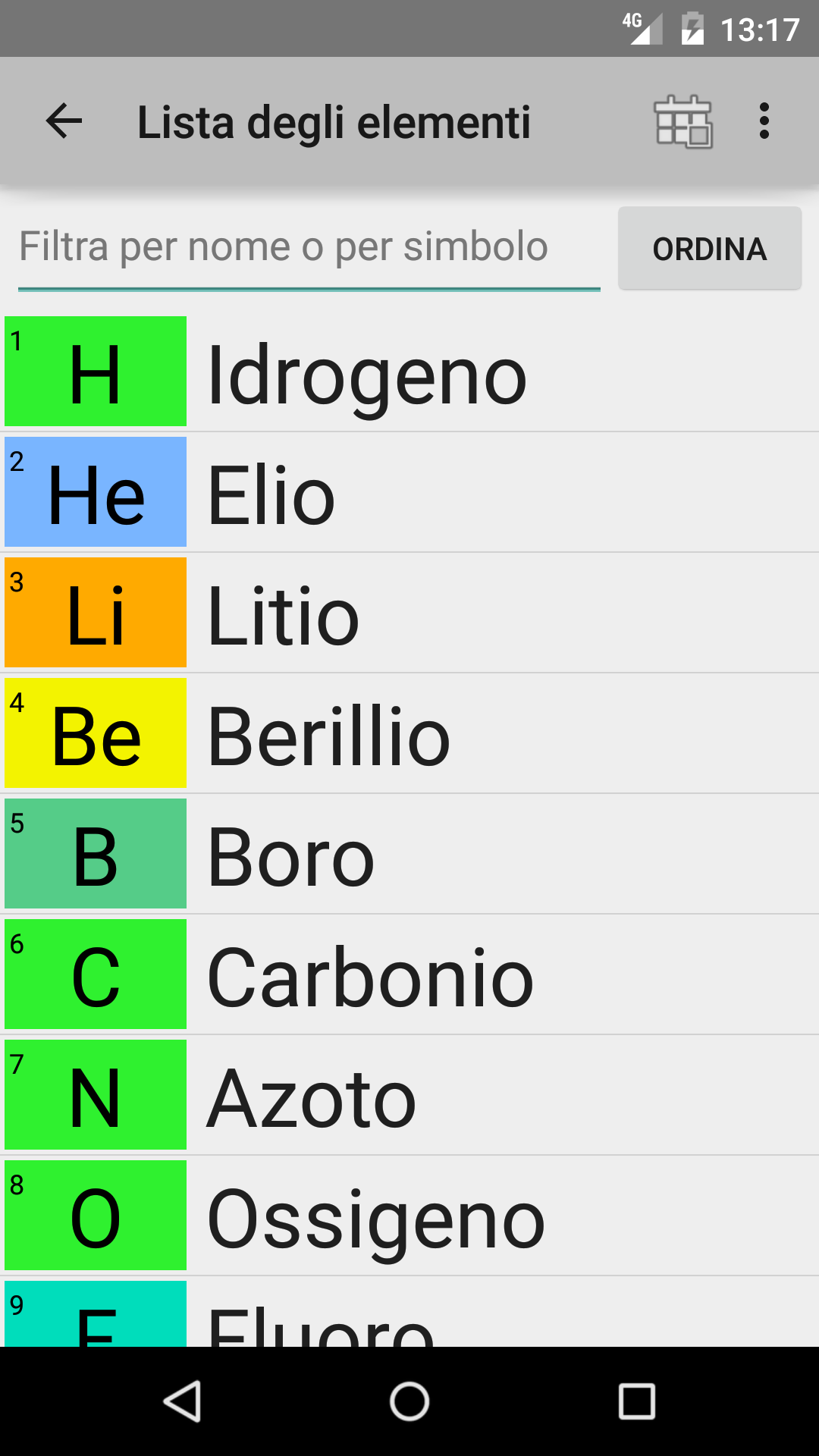
Task: Open the three-dot overflow menu
Action: [764, 121]
